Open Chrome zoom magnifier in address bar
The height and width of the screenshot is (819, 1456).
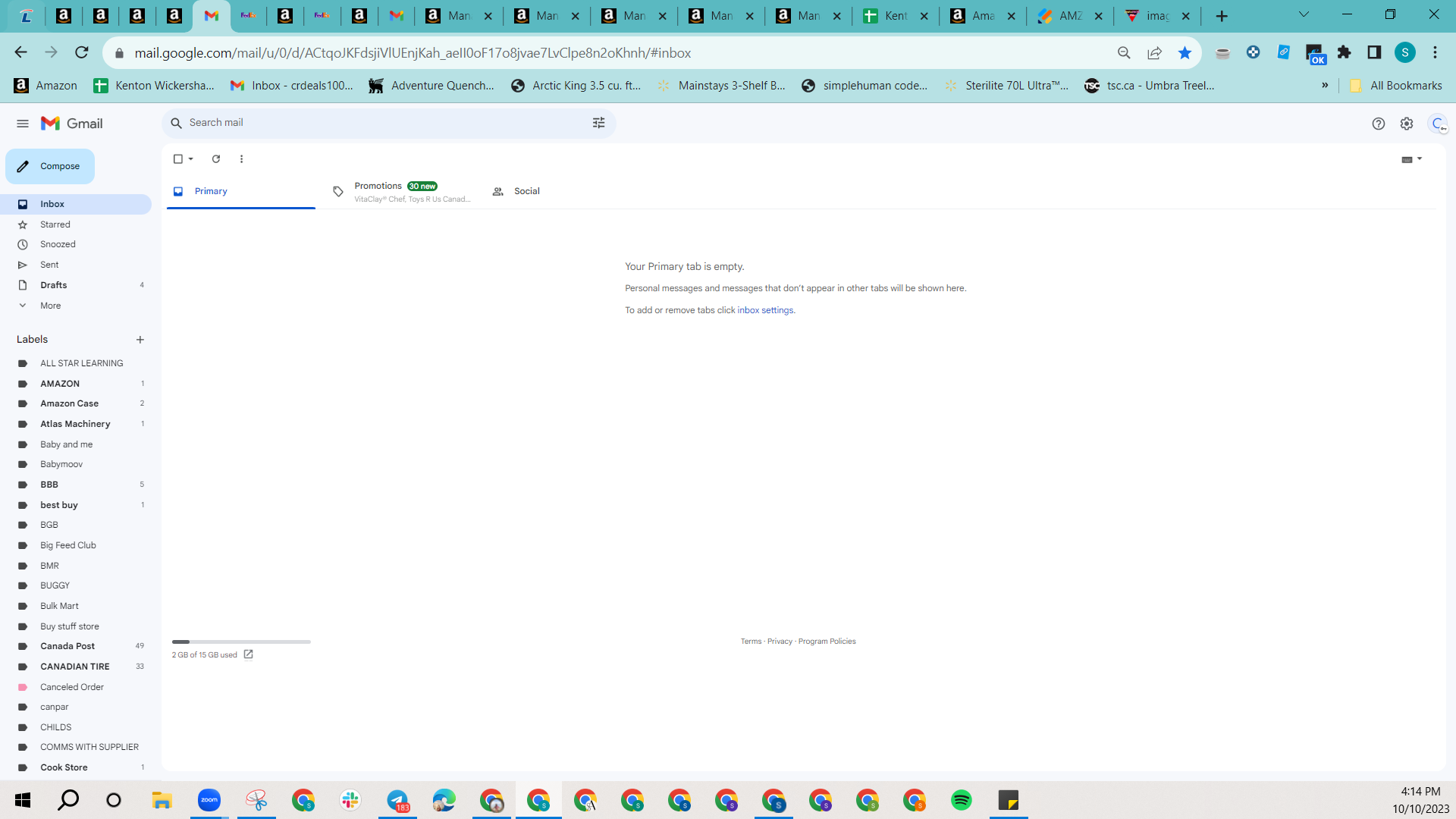pyautogui.click(x=1124, y=53)
